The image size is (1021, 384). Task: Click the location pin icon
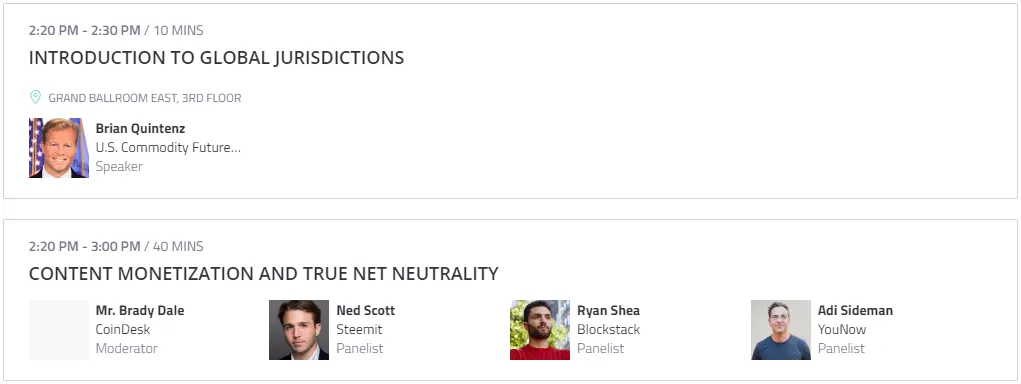(x=35, y=98)
